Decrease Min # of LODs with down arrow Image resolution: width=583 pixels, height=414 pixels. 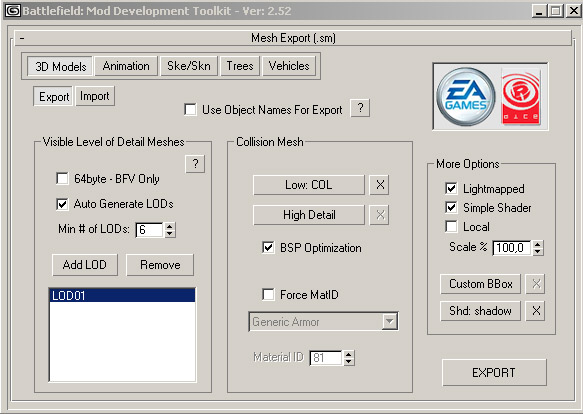coord(170,233)
